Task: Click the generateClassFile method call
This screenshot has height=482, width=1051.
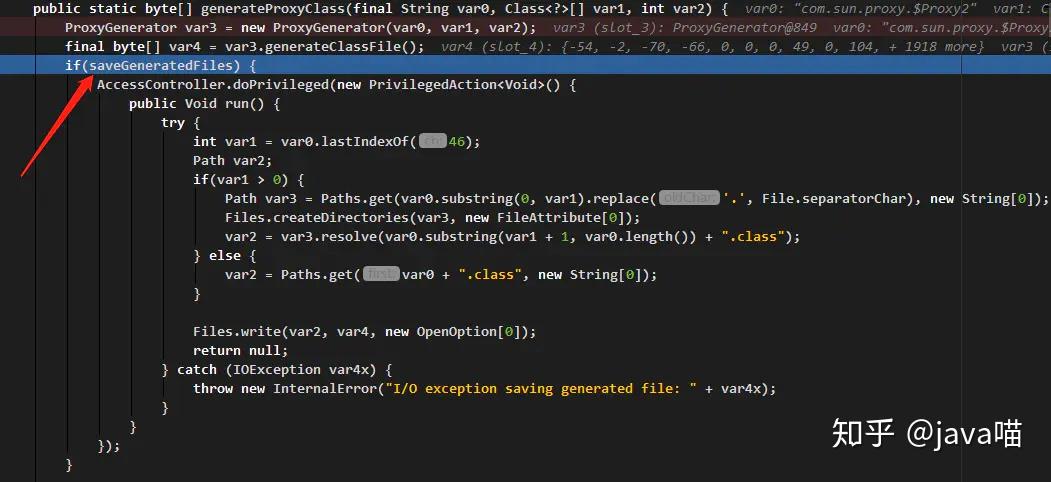Action: click(352, 46)
